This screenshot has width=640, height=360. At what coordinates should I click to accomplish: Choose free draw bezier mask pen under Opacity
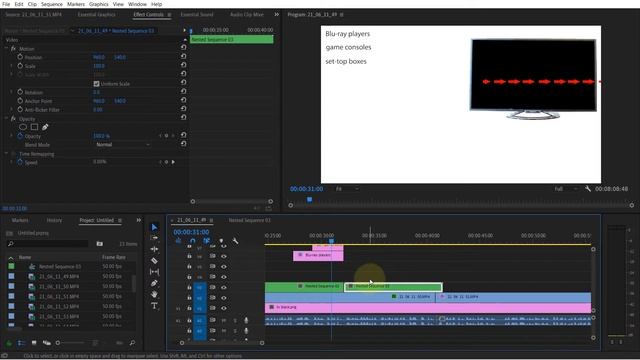point(45,127)
